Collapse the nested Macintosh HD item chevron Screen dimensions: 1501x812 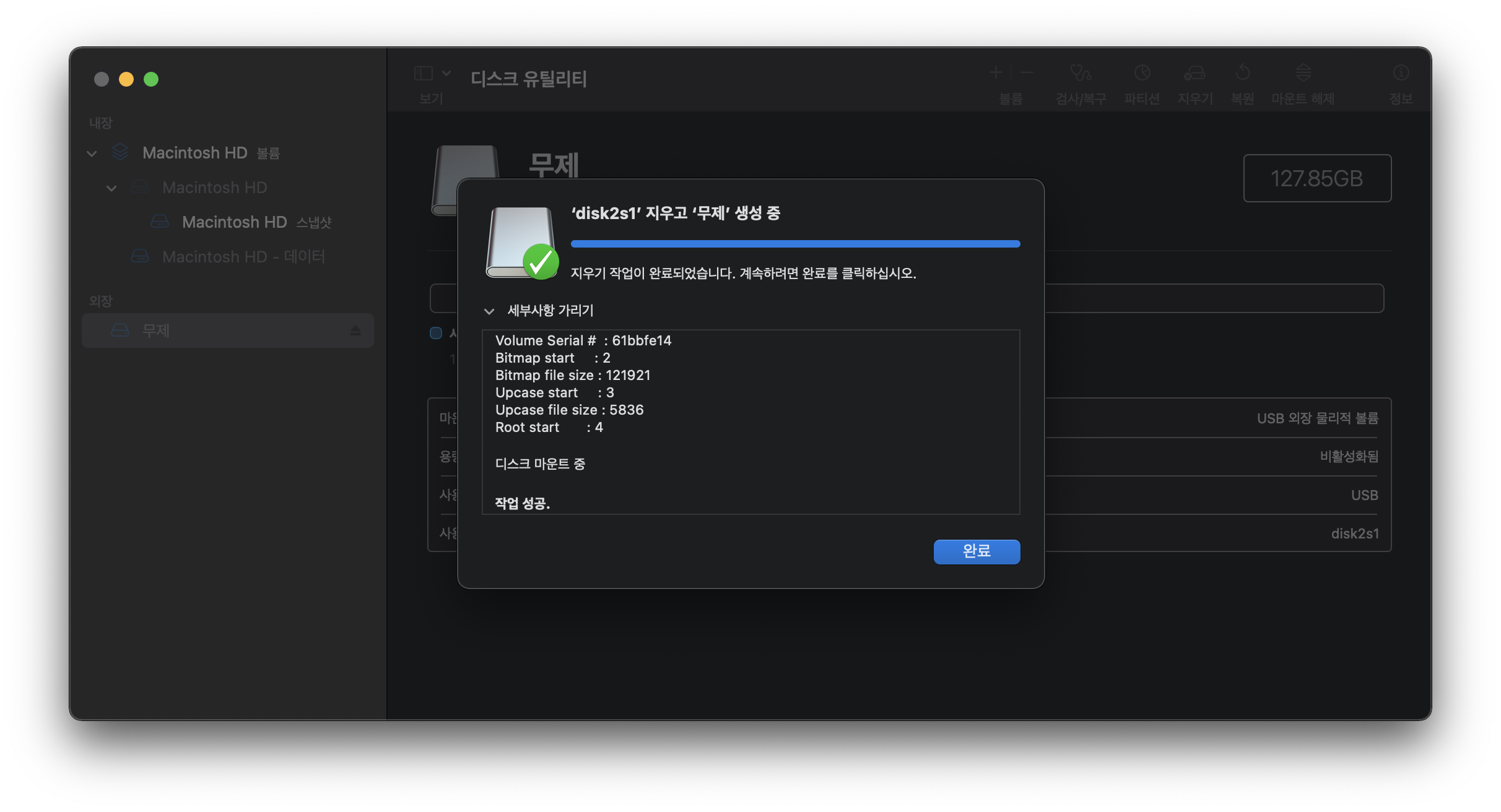point(111,188)
